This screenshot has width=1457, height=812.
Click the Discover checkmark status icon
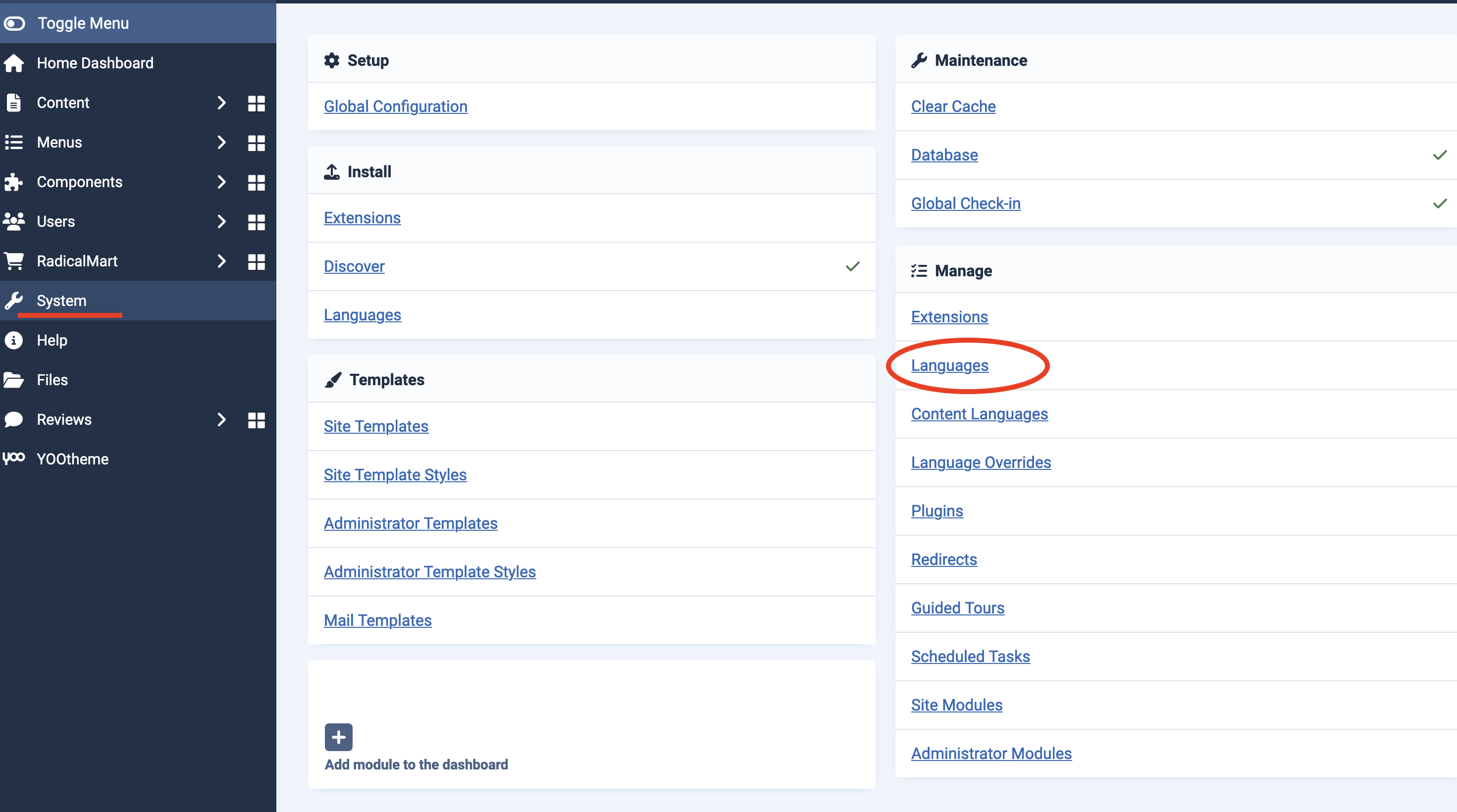tap(852, 266)
